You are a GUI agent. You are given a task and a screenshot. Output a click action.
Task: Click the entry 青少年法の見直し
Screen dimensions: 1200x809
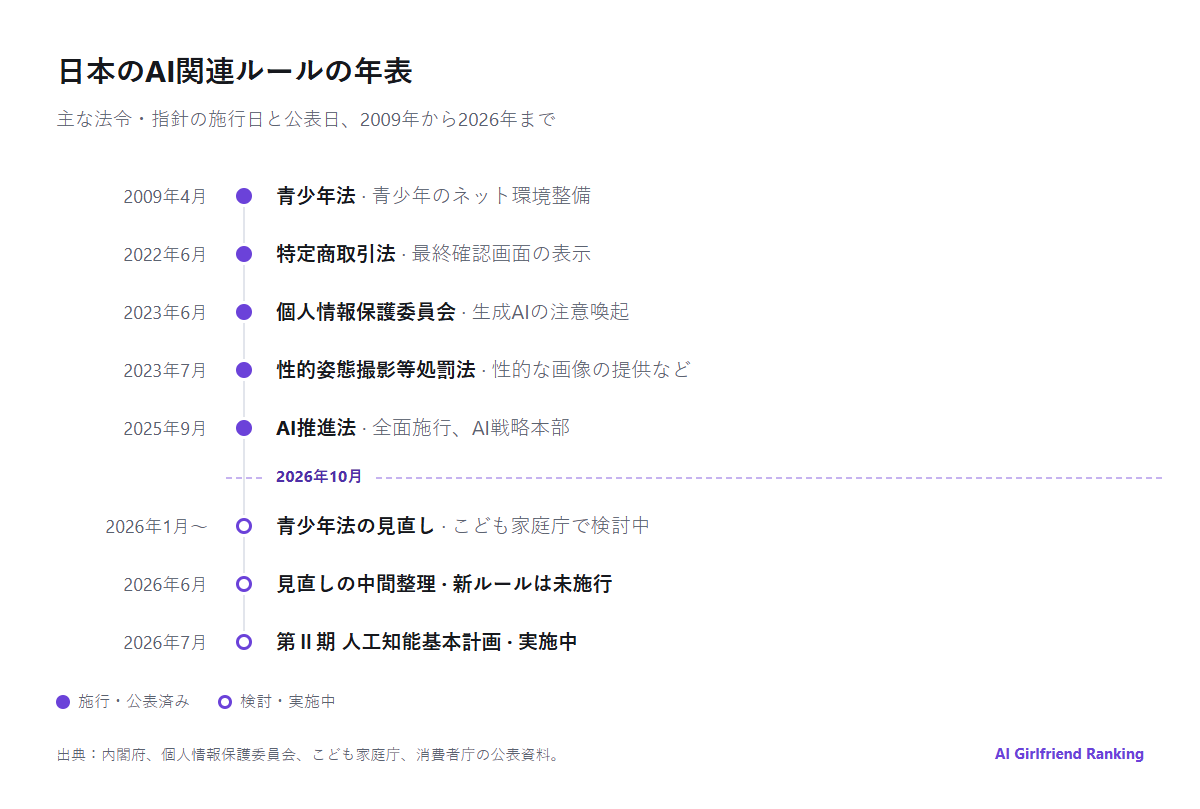[463, 526]
